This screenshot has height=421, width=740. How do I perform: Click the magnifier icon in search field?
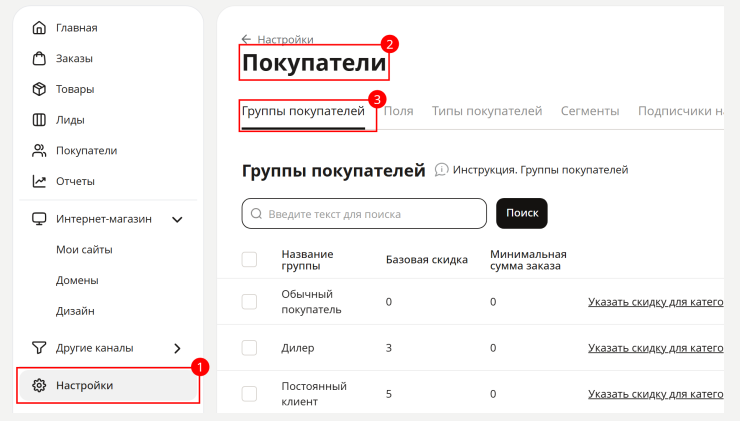pyautogui.click(x=256, y=214)
